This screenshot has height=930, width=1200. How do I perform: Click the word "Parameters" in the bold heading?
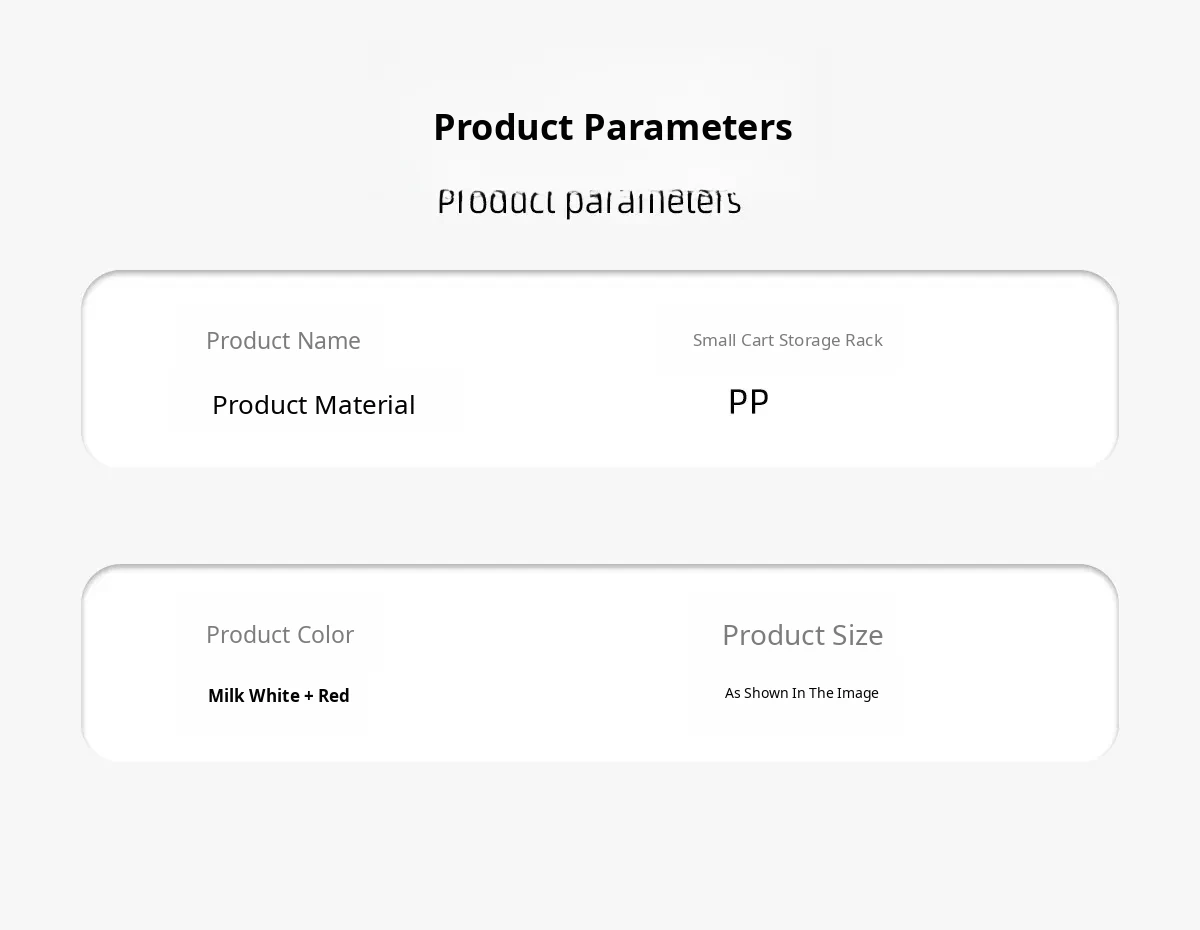[x=687, y=128]
